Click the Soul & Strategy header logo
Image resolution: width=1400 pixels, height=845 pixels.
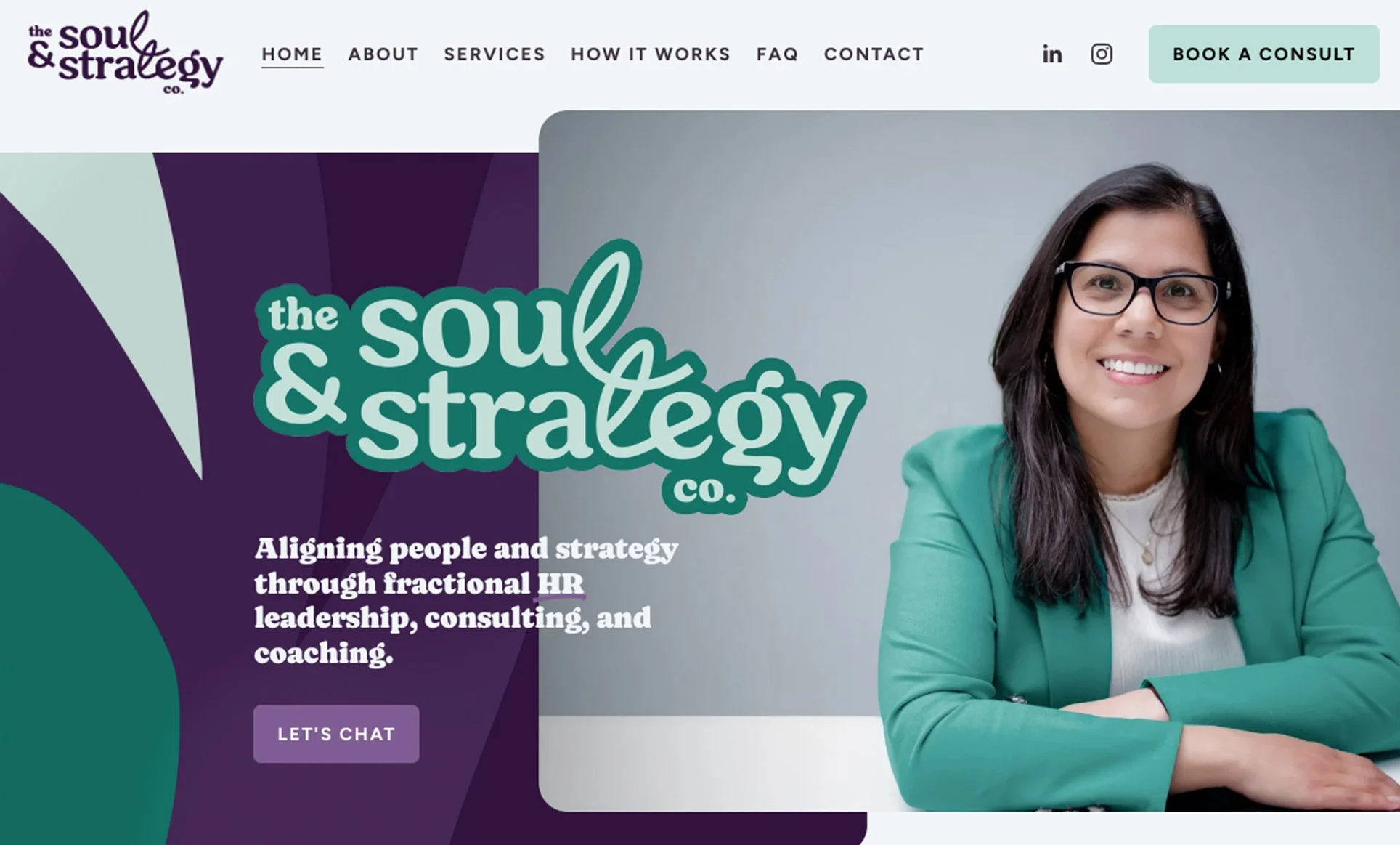click(125, 52)
